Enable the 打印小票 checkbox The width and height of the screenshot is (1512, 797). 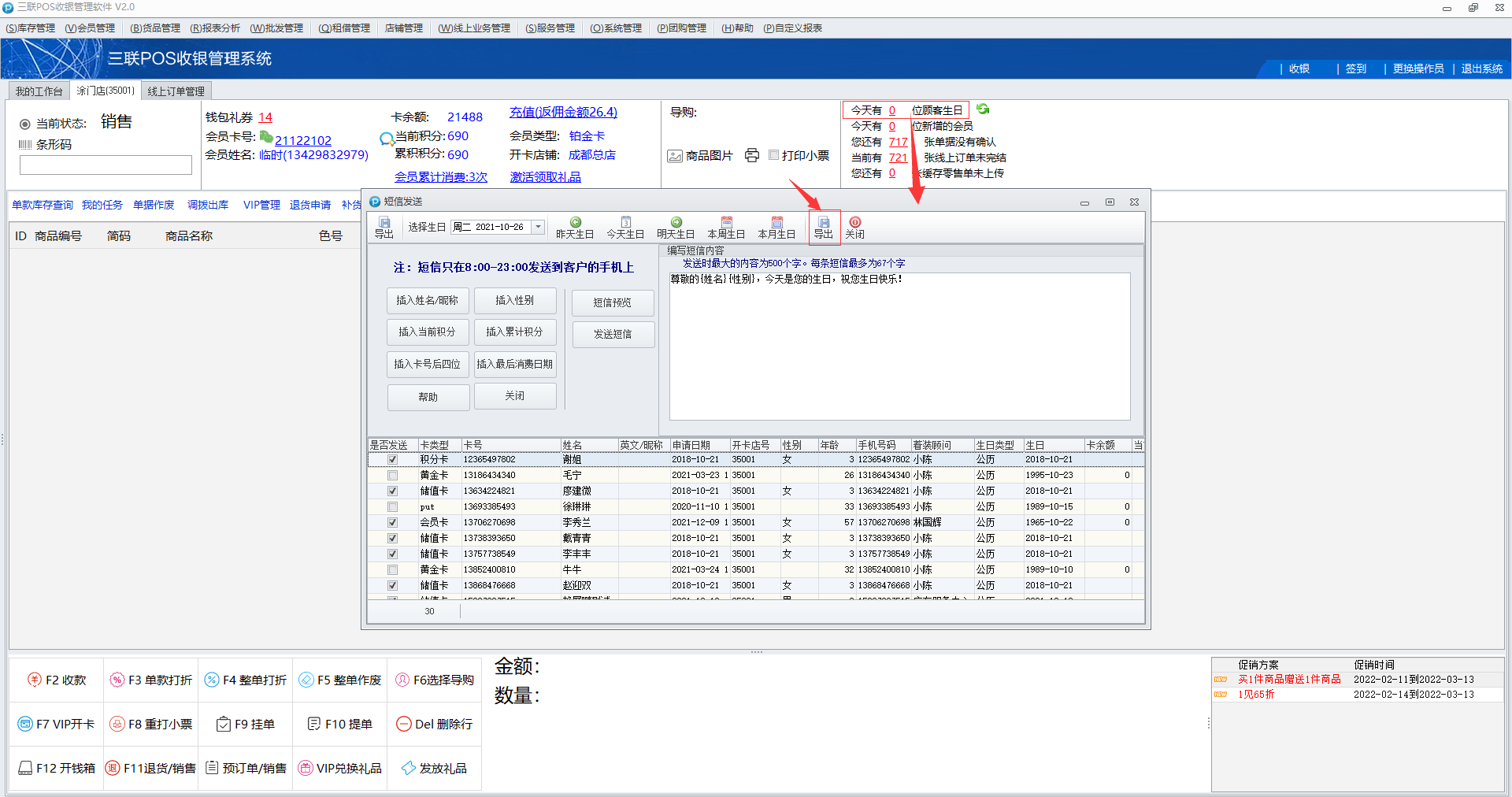point(774,155)
